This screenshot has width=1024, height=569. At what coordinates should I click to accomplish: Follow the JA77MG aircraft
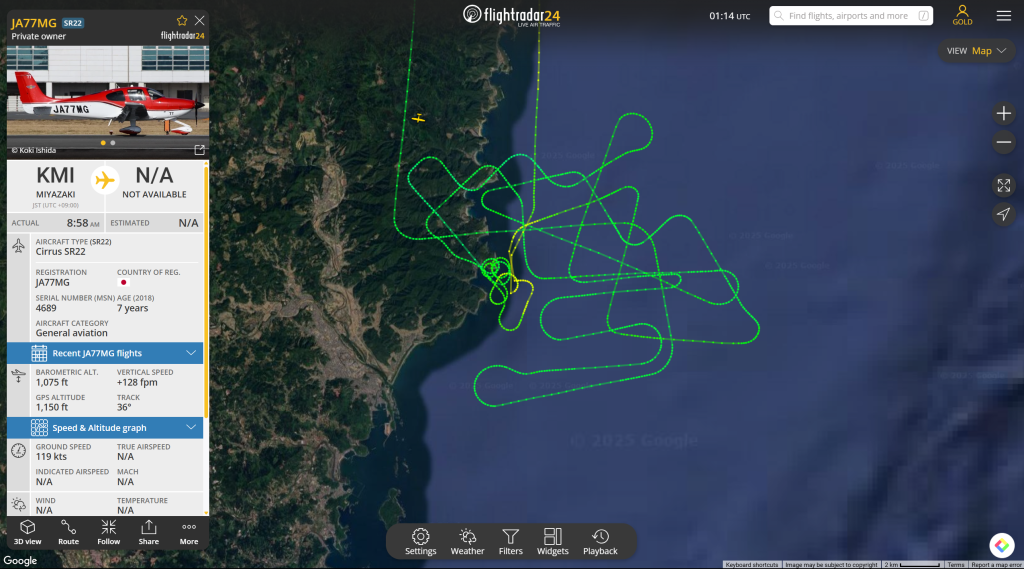coord(108,532)
